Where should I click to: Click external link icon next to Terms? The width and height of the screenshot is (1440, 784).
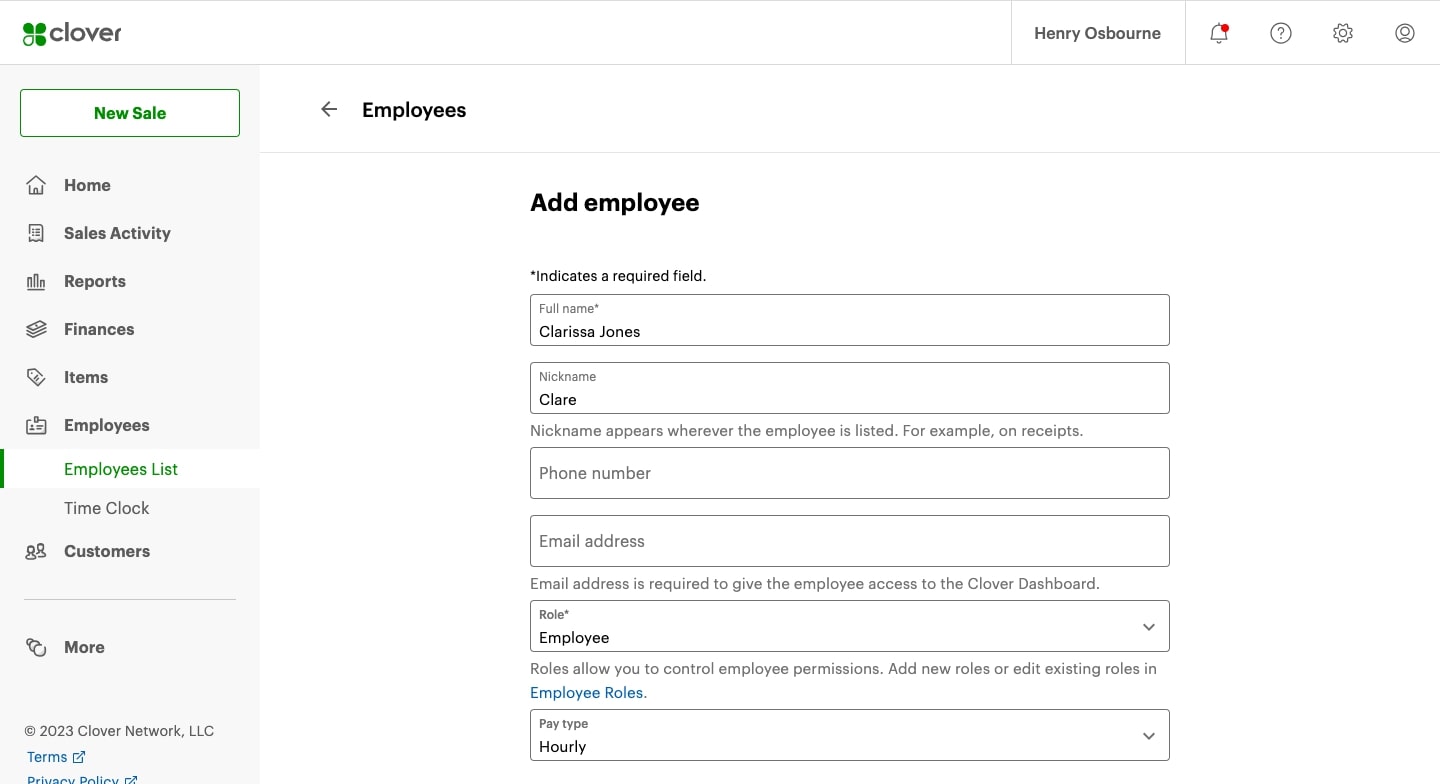tap(79, 757)
